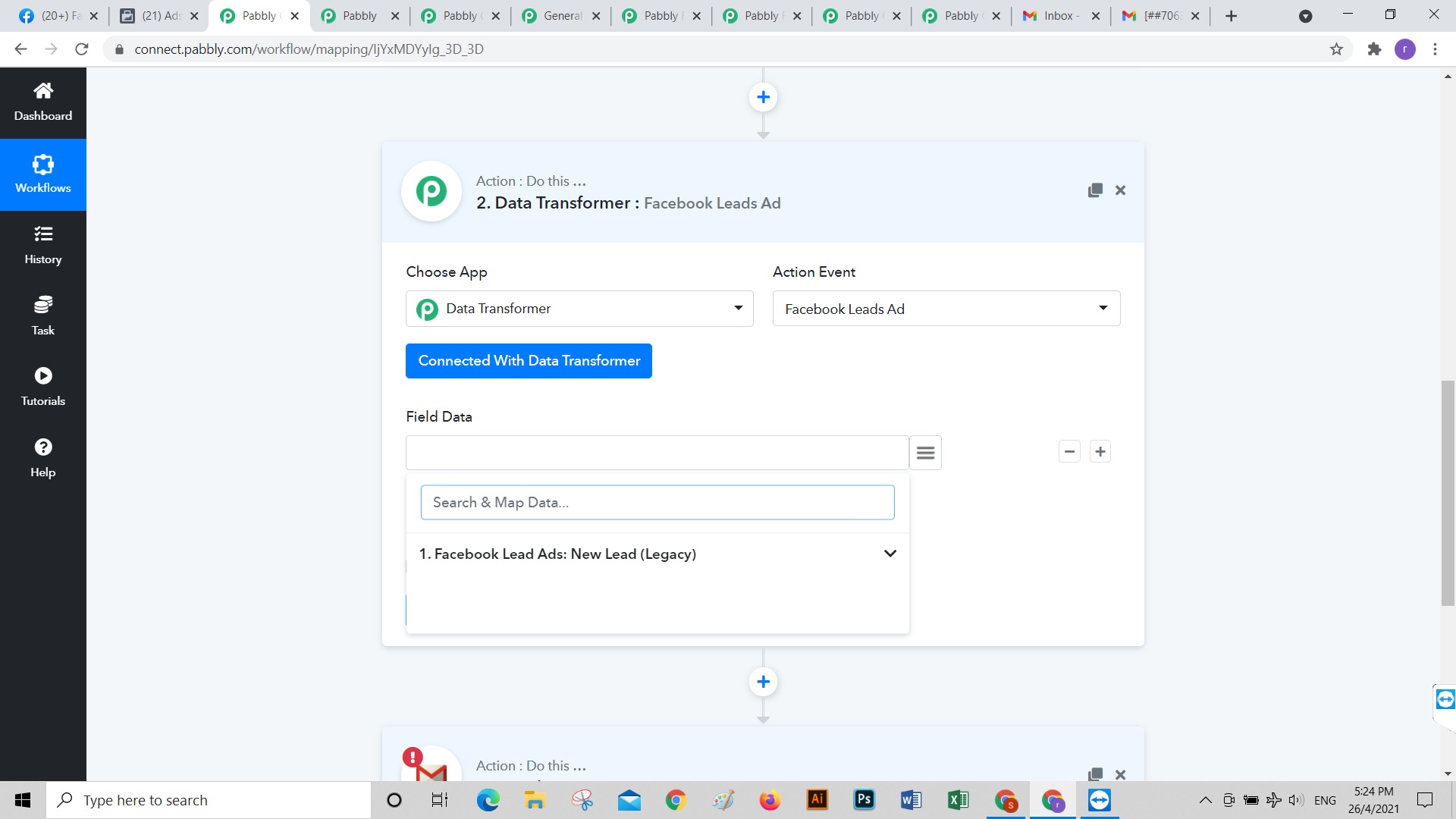
Task: Click the Windows taskbar search box
Action: pyautogui.click(x=209, y=800)
